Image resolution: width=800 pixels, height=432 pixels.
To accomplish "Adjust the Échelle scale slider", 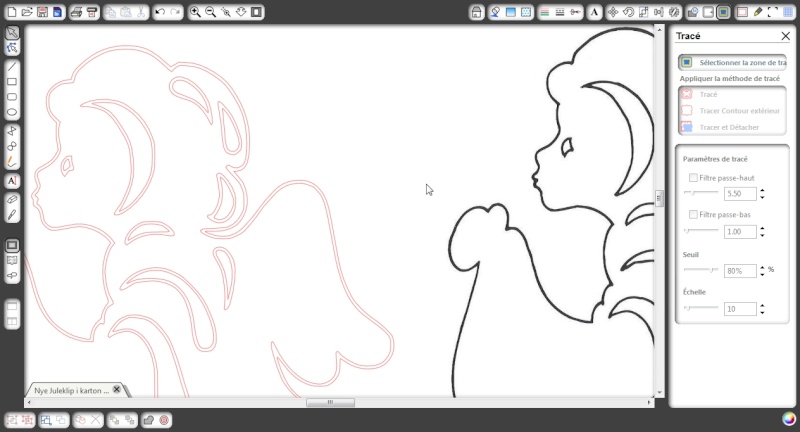I will [701, 308].
